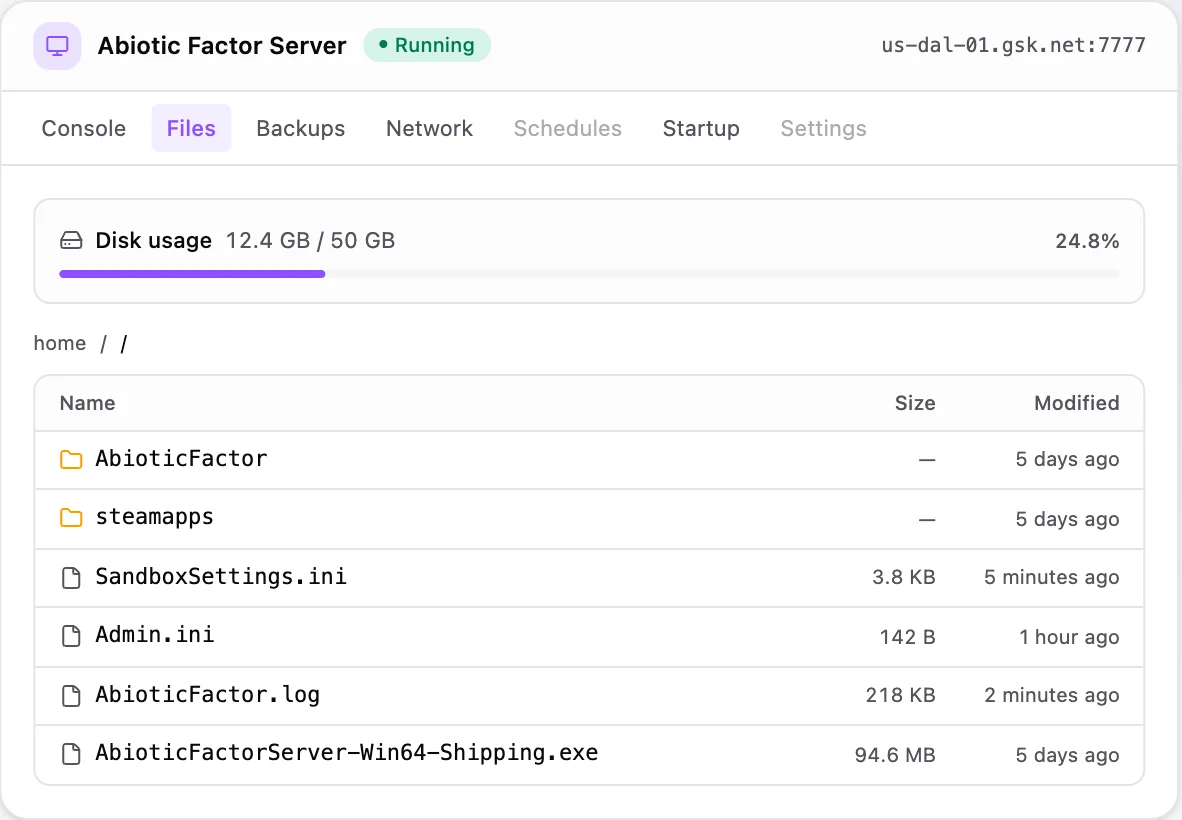Image resolution: width=1182 pixels, height=820 pixels.
Task: Click the 1 hour ago modified cell
Action: pyautogui.click(x=1069, y=637)
